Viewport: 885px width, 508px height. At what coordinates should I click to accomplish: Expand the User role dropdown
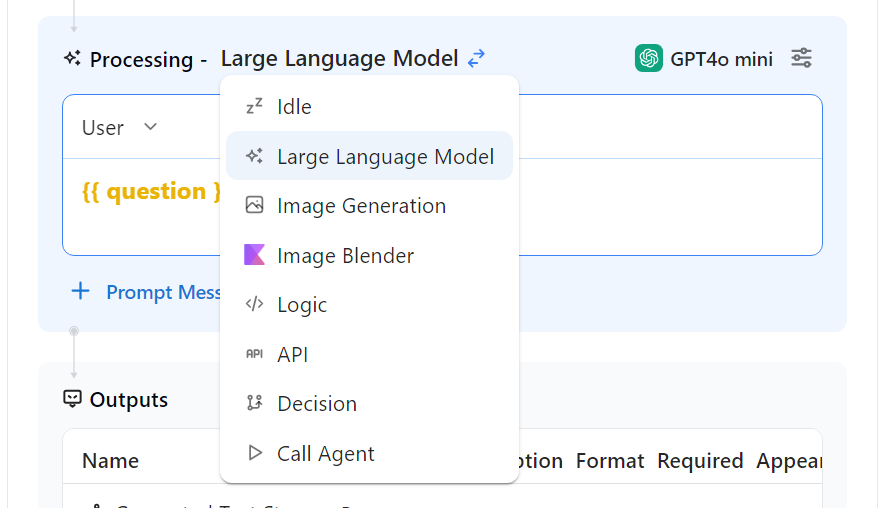click(x=120, y=128)
